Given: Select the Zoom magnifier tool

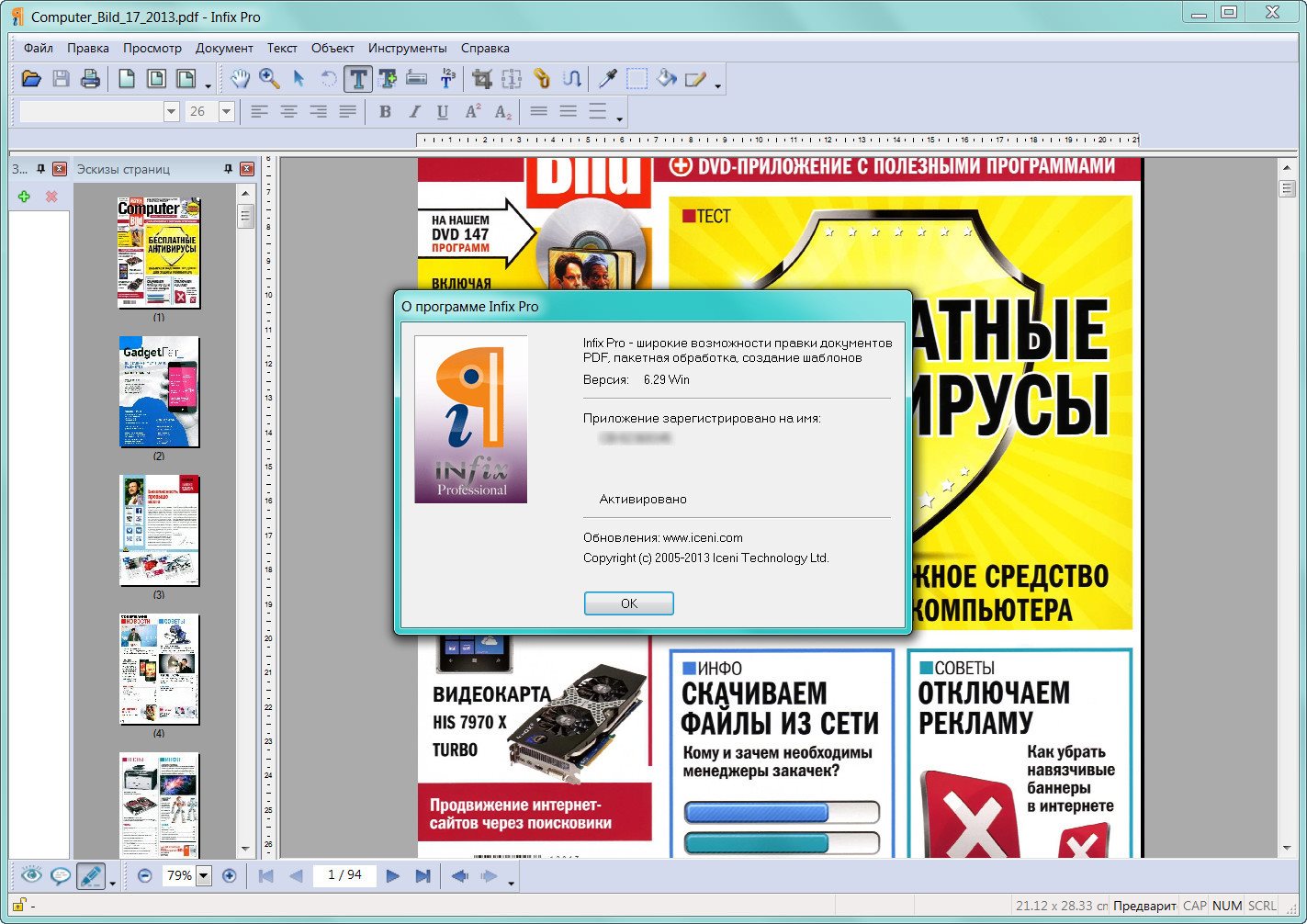Looking at the screenshot, I should pyautogui.click(x=269, y=79).
